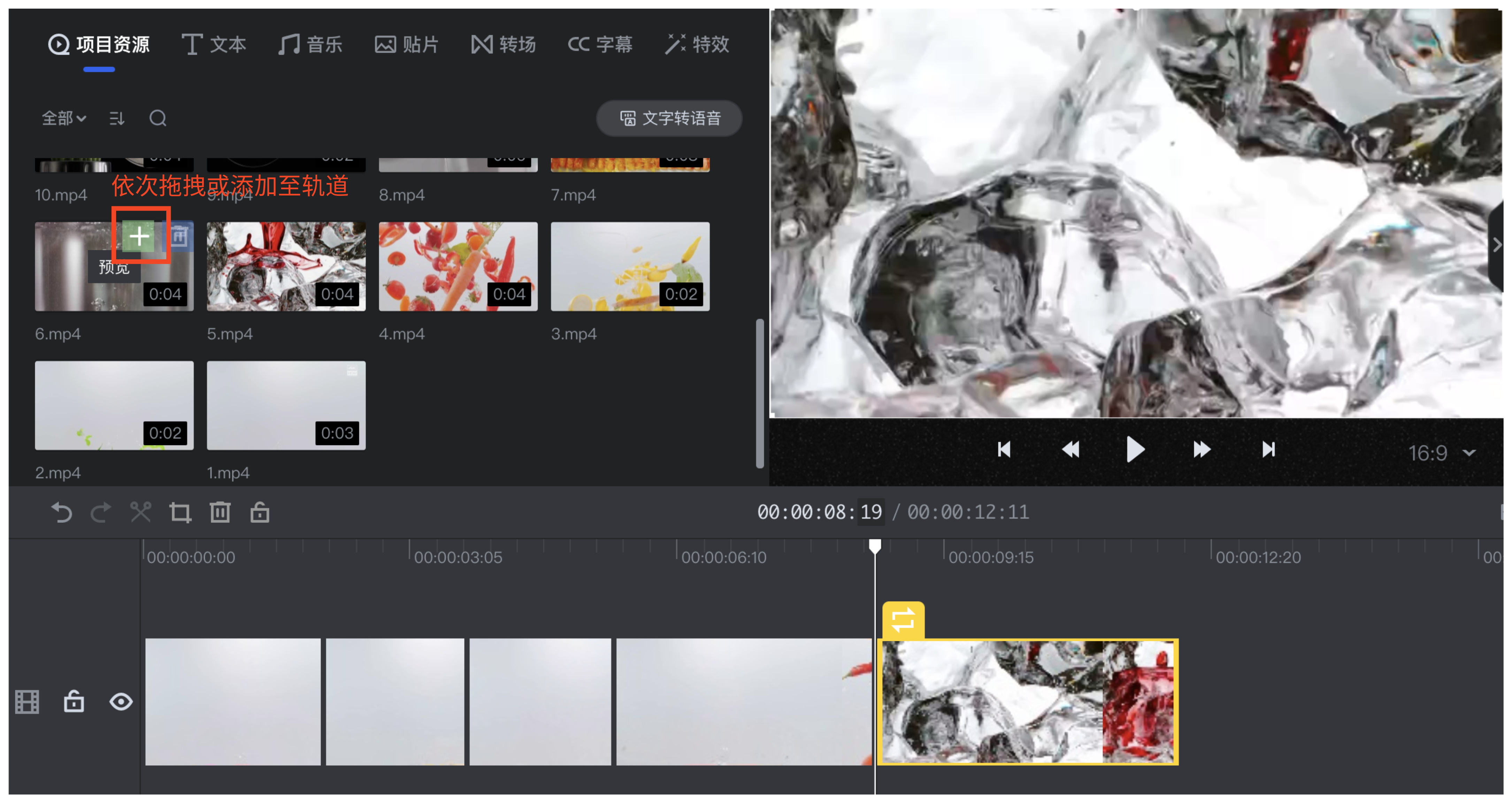Viewport: 1512px width, 803px height.
Task: Select the third clip on the track
Action: click(540, 702)
